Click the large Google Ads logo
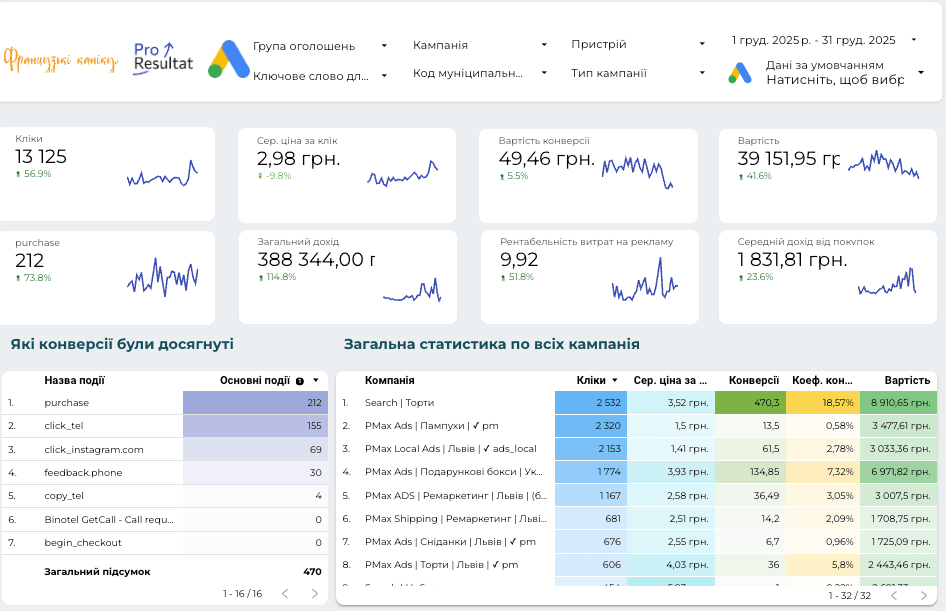The image size is (946, 611). (x=229, y=59)
